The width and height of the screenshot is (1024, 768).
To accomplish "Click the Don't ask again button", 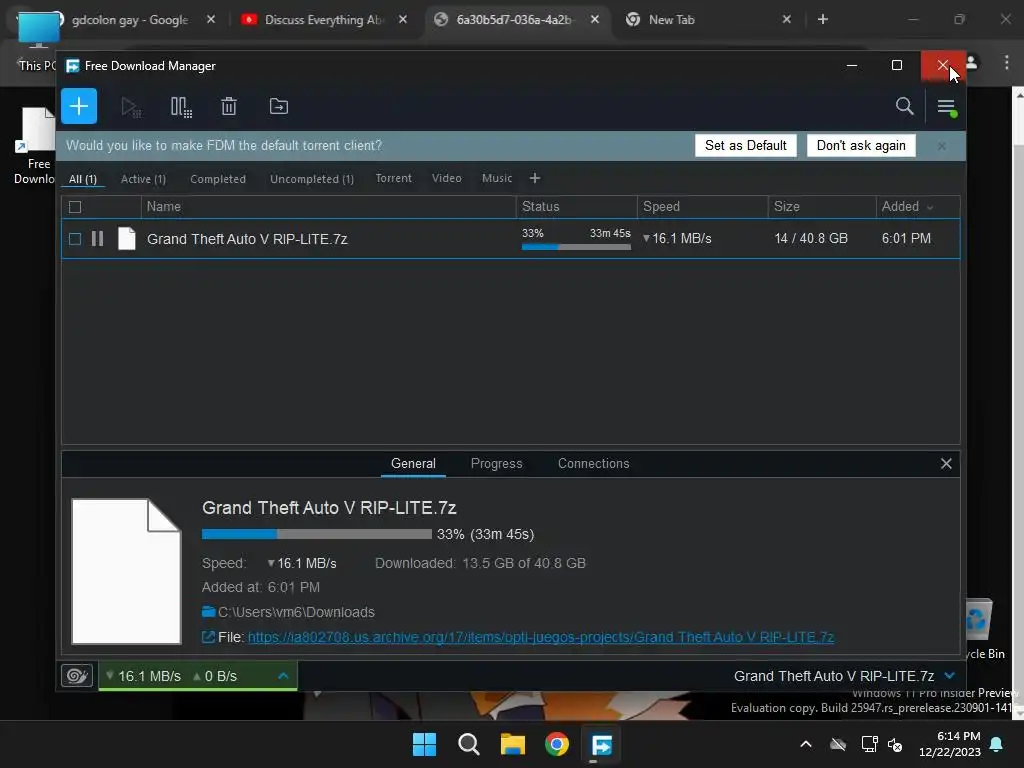I will (861, 146).
